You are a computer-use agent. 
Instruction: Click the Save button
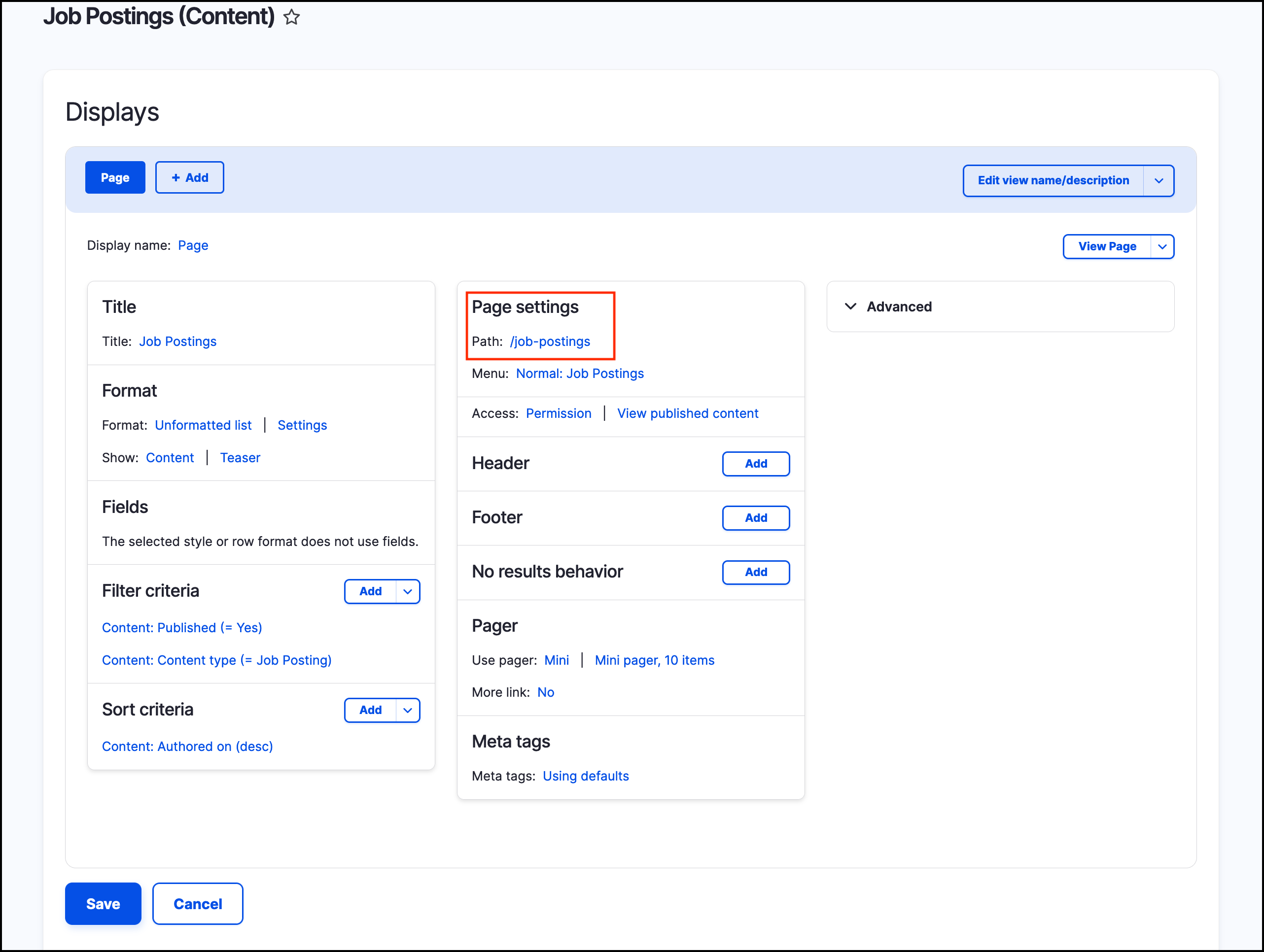[x=103, y=903]
